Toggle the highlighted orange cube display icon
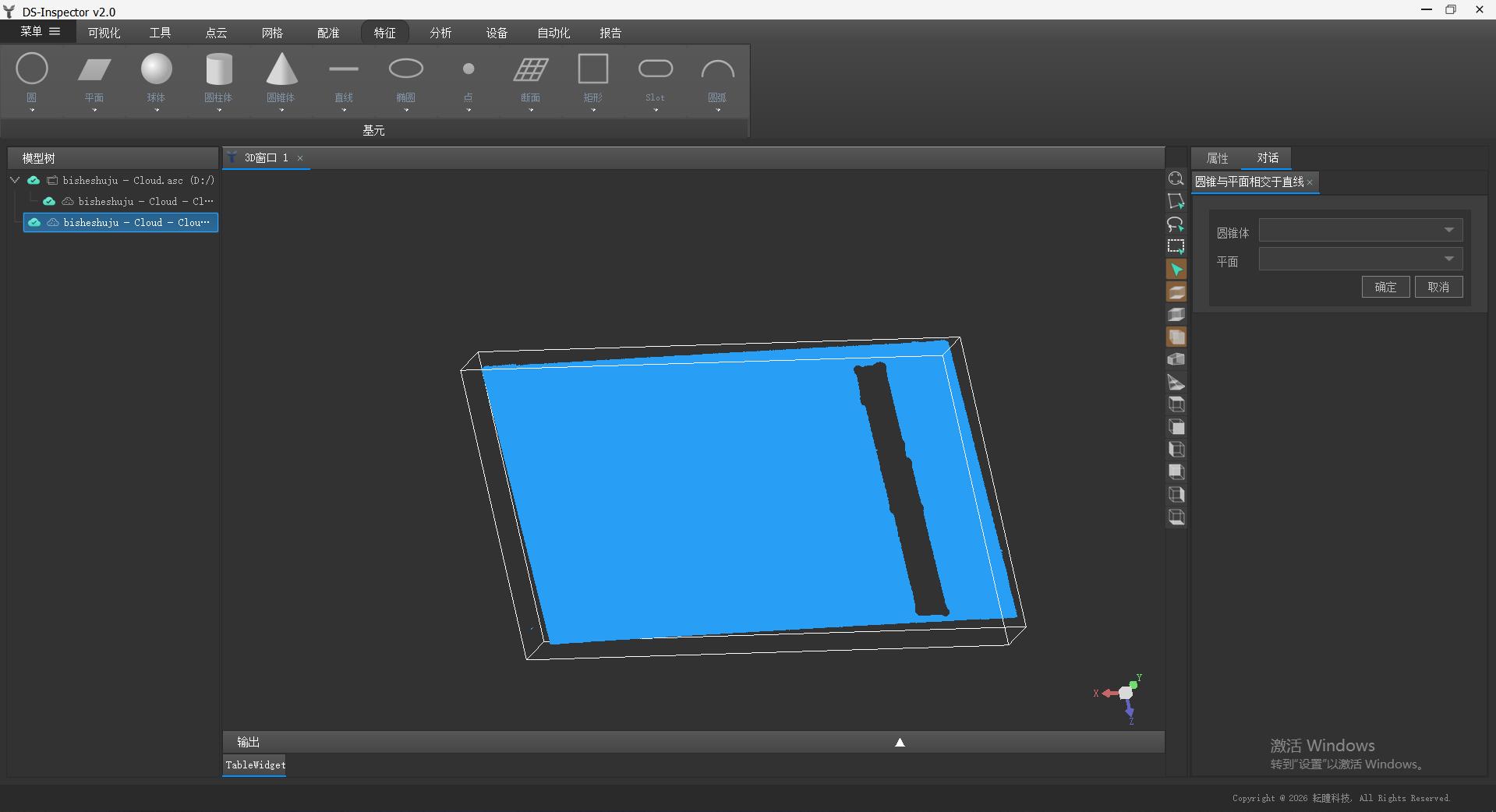The width and height of the screenshot is (1496, 812). pos(1176,337)
